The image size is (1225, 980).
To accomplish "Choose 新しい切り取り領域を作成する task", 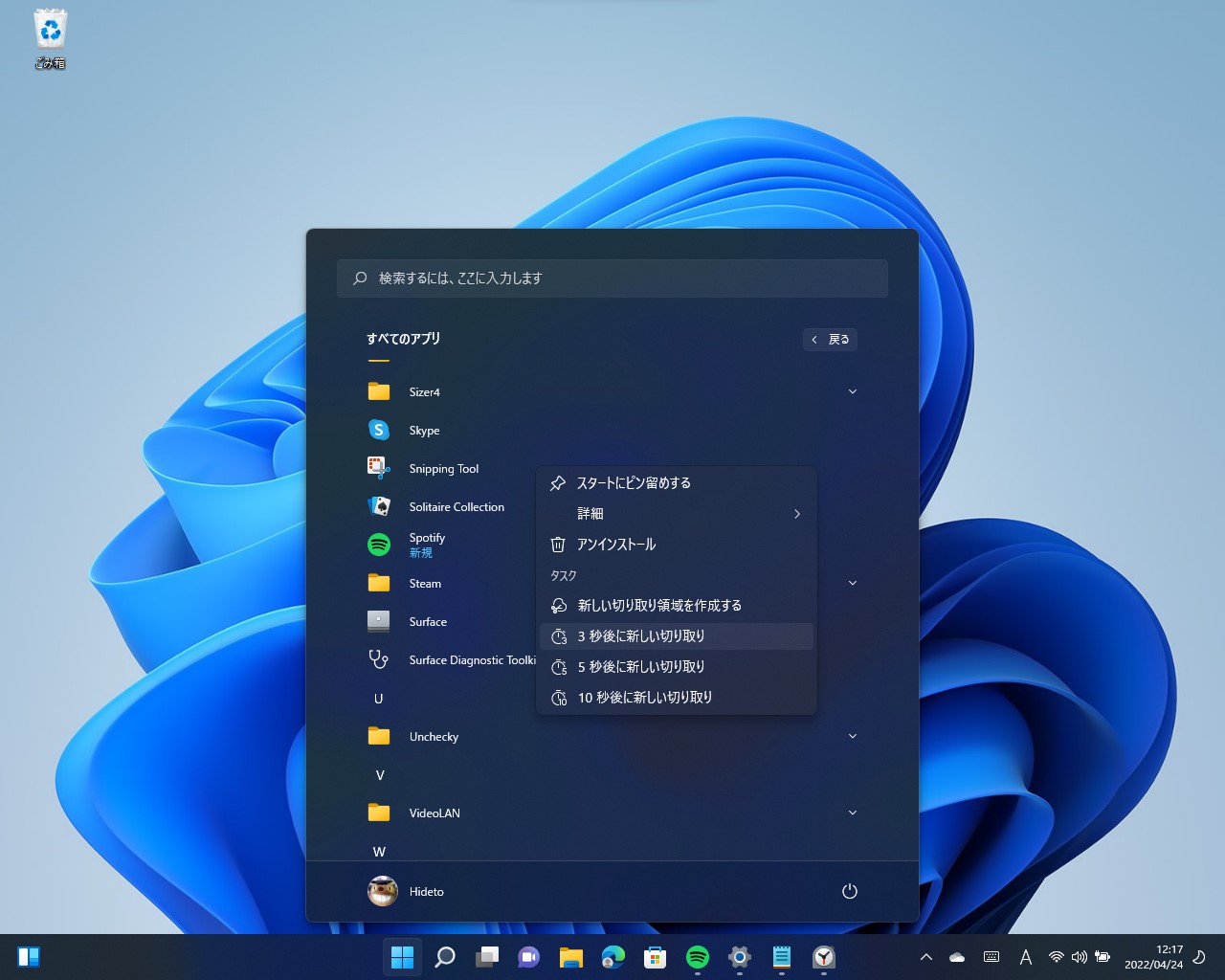I will pyautogui.click(x=677, y=606).
